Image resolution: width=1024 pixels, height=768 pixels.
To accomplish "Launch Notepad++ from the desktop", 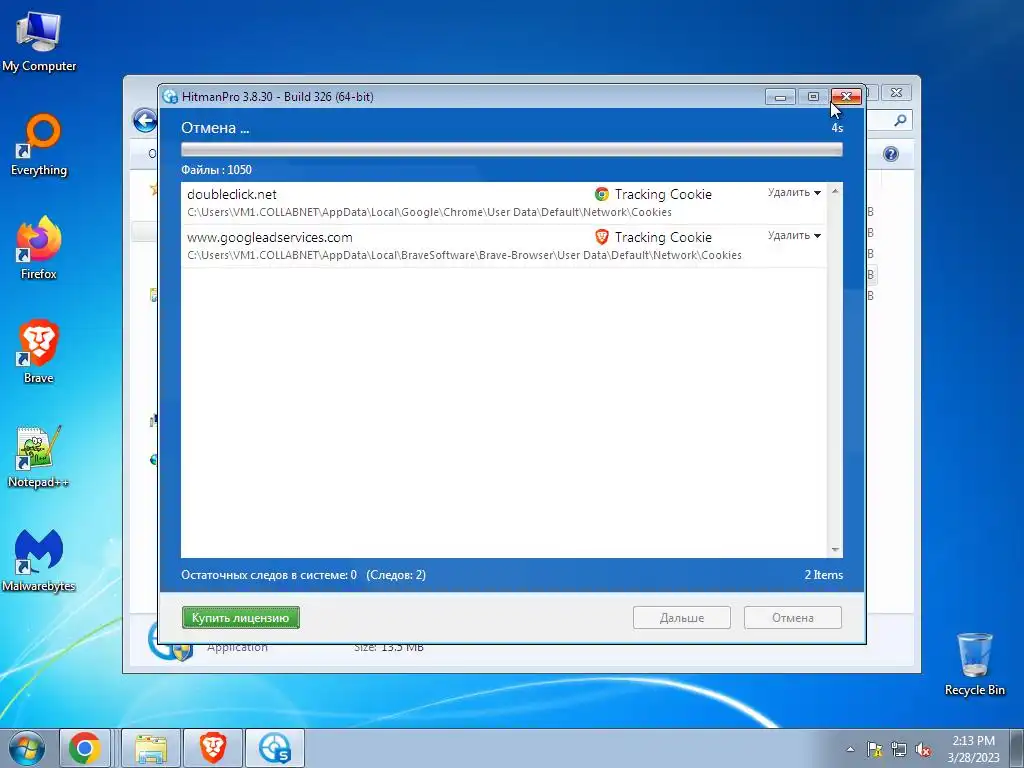I will click(x=39, y=456).
